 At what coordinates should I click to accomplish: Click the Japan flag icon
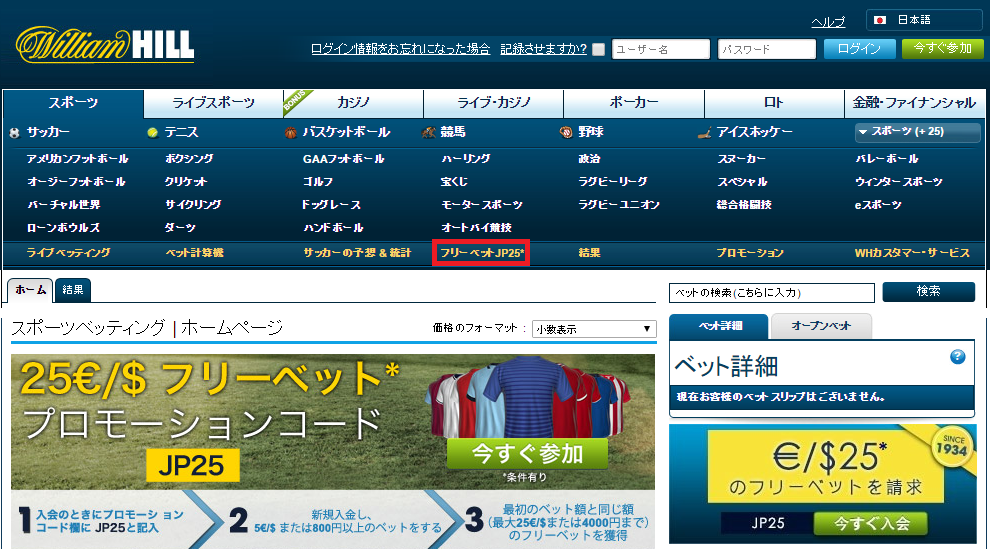coord(880,20)
